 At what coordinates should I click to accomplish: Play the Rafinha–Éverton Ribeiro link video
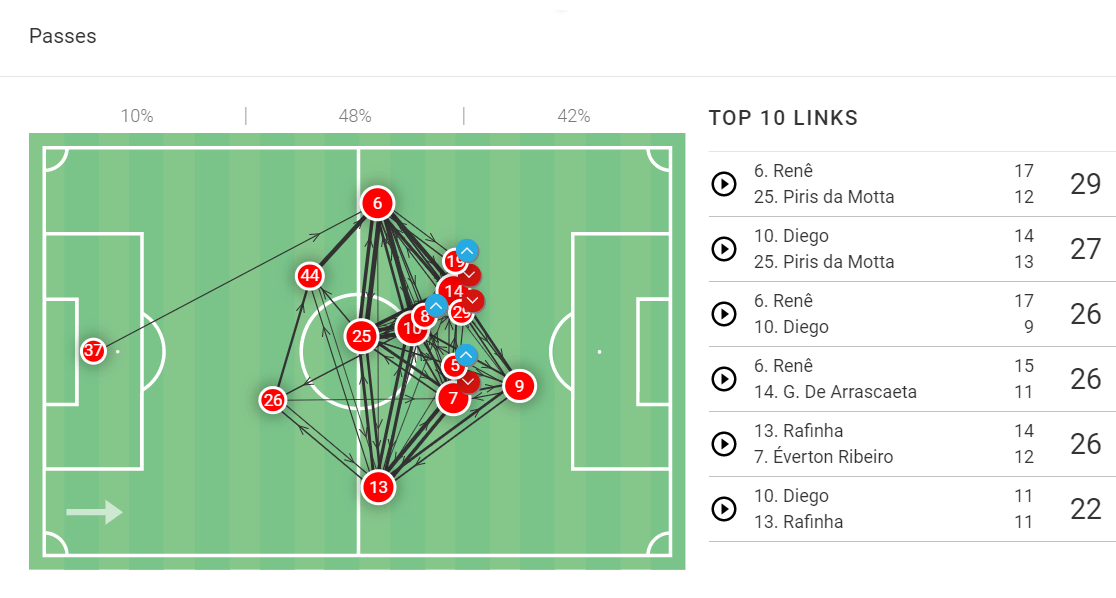pyautogui.click(x=723, y=444)
